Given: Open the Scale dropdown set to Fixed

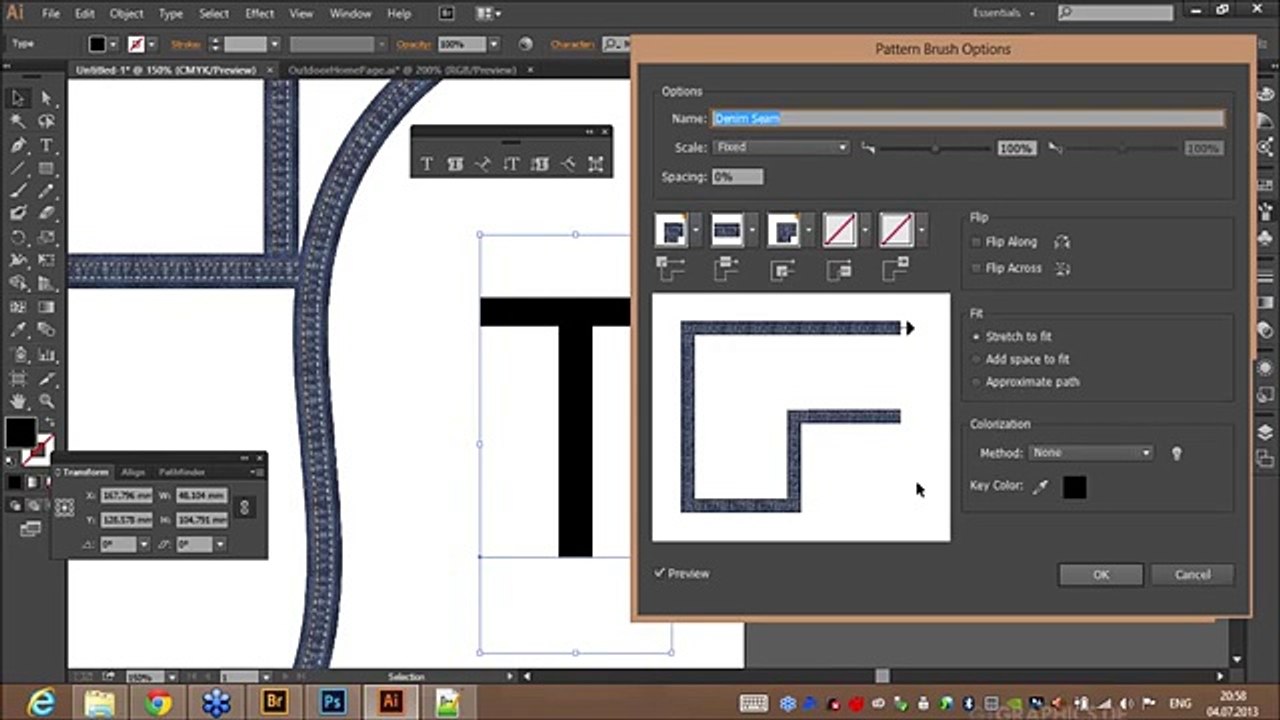Looking at the screenshot, I should tap(781, 147).
